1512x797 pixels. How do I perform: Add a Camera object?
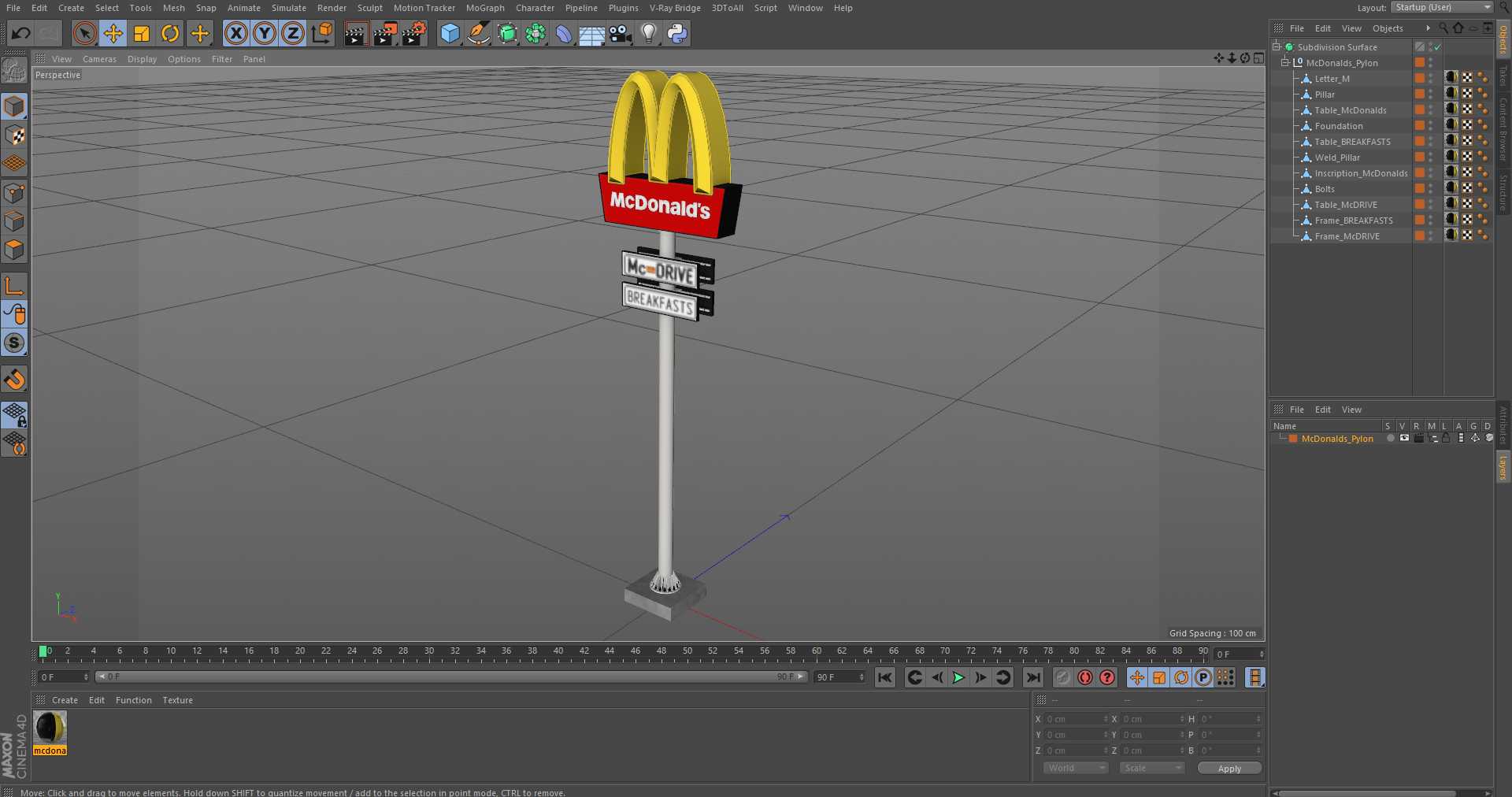tap(621, 33)
